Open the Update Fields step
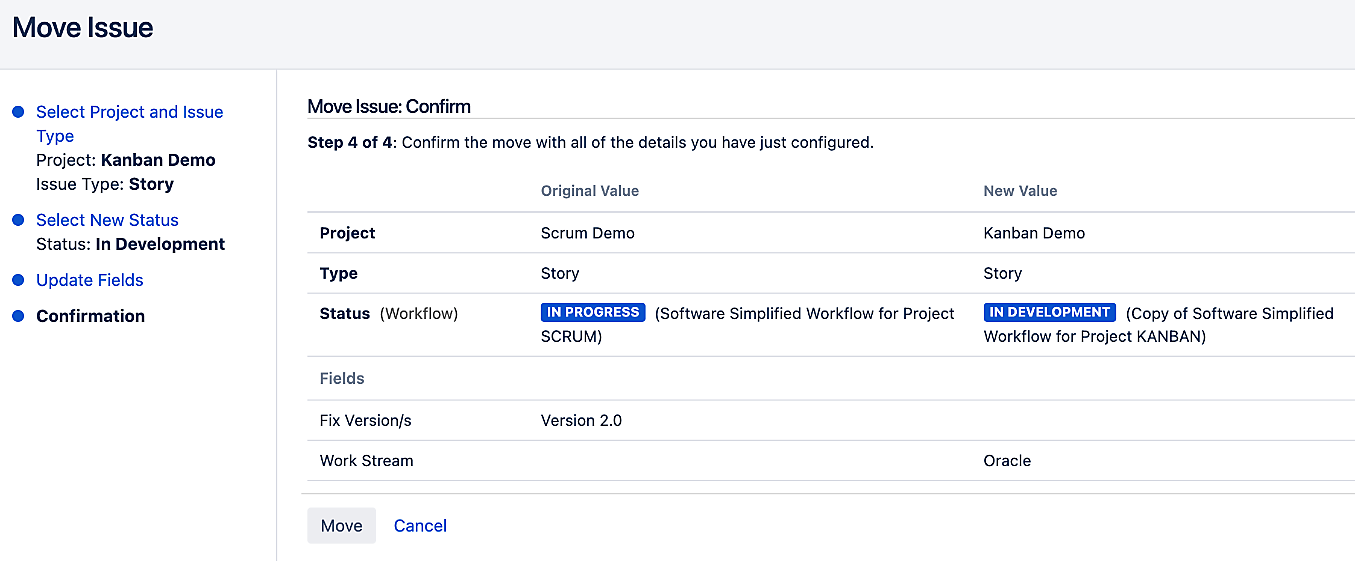1355x561 pixels. [90, 280]
